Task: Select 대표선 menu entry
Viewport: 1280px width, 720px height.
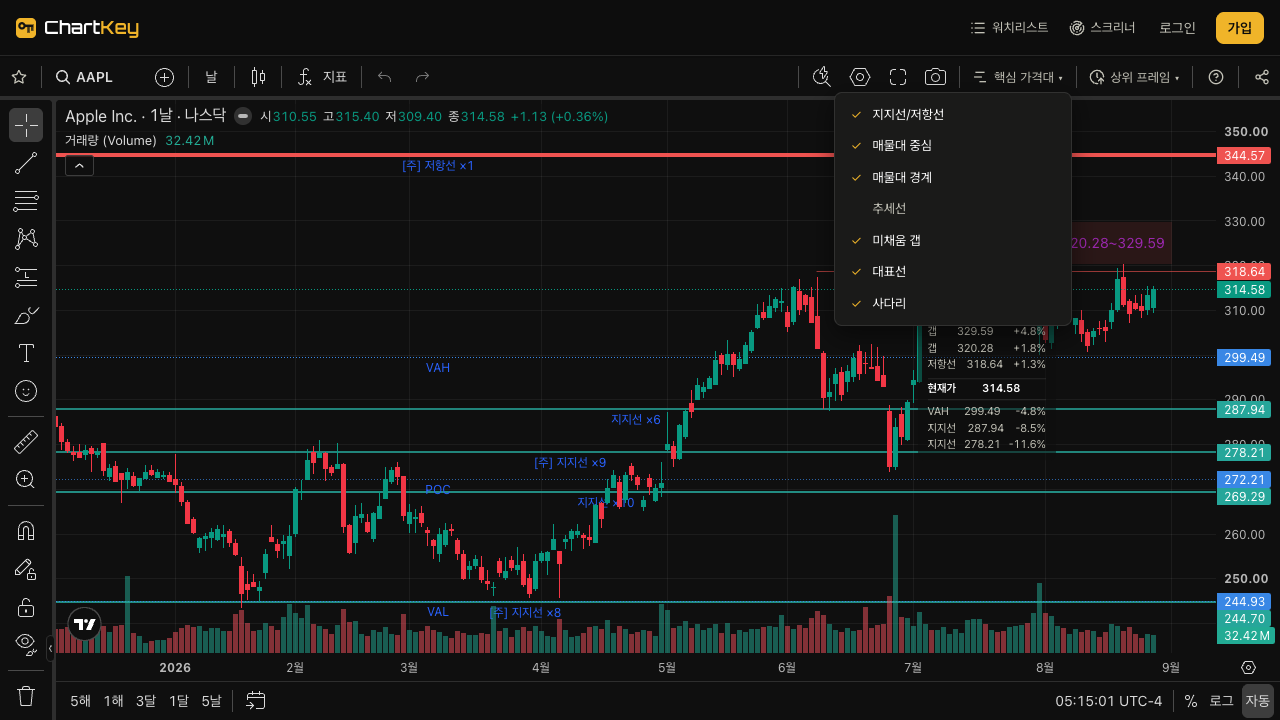Action: click(x=953, y=272)
